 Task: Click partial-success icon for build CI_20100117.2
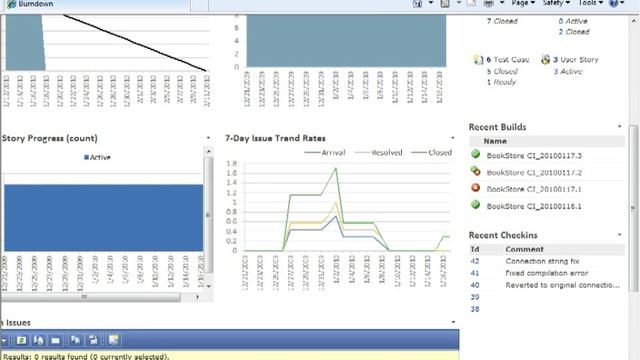tap(476, 171)
